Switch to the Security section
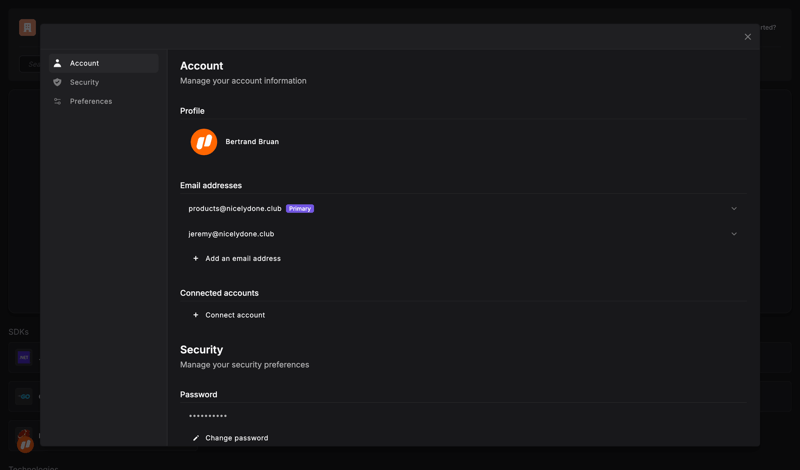 pyautogui.click(x=104, y=82)
